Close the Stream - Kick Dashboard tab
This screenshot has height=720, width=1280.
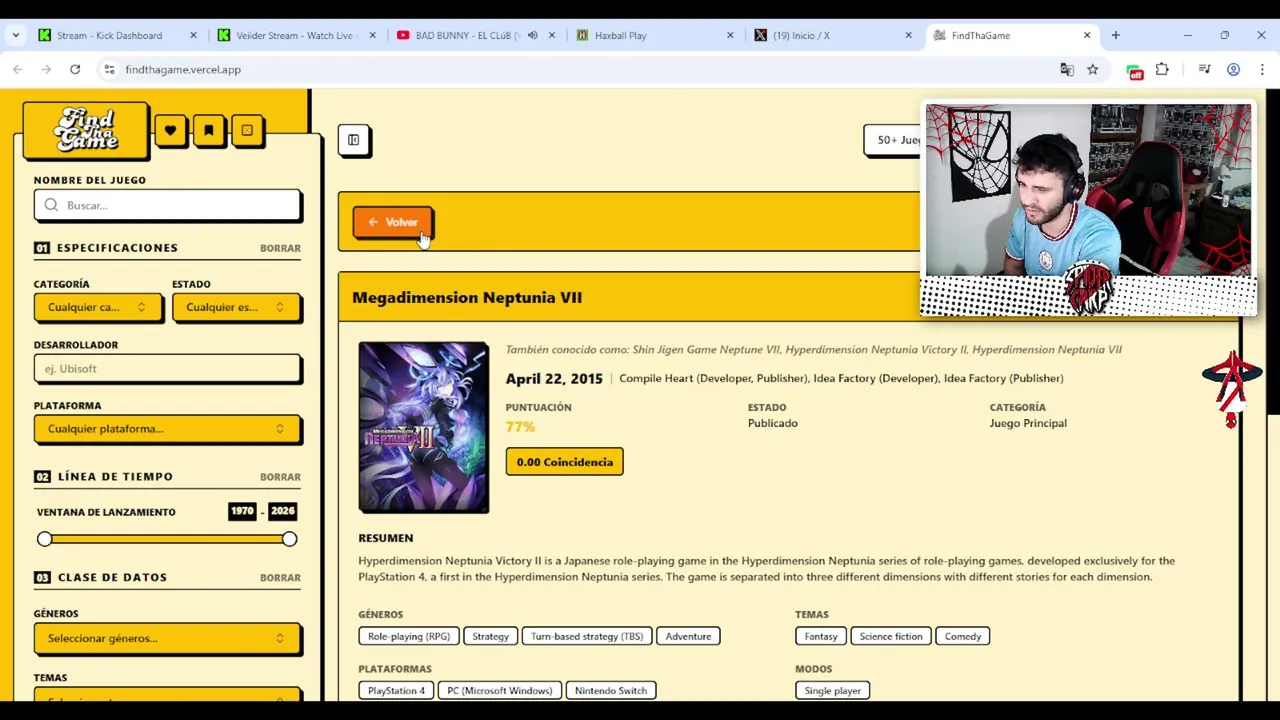(x=193, y=35)
